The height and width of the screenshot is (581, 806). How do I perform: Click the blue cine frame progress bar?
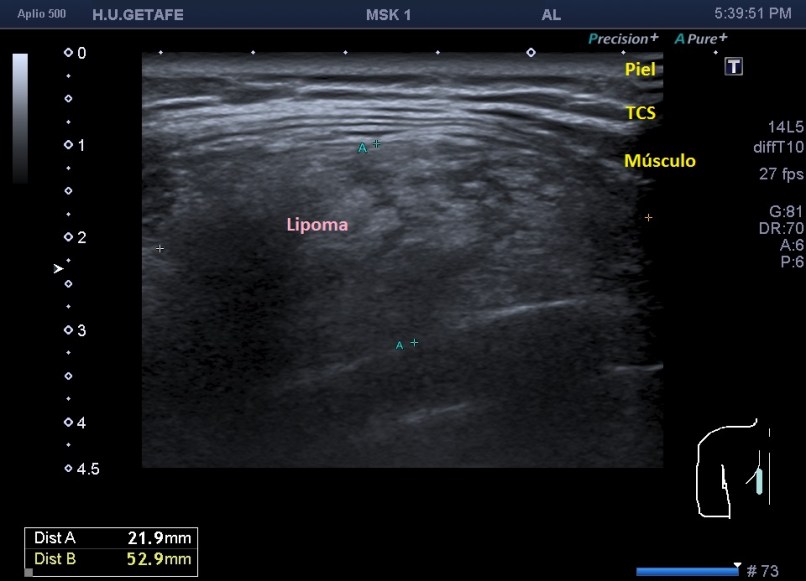coord(686,571)
